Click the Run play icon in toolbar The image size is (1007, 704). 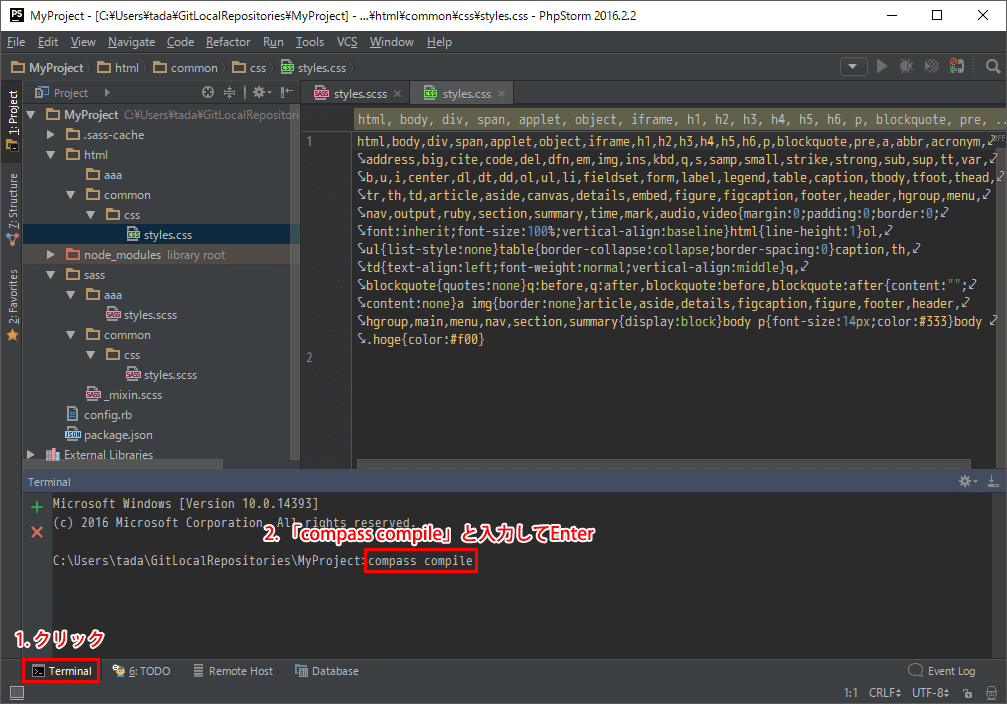881,67
